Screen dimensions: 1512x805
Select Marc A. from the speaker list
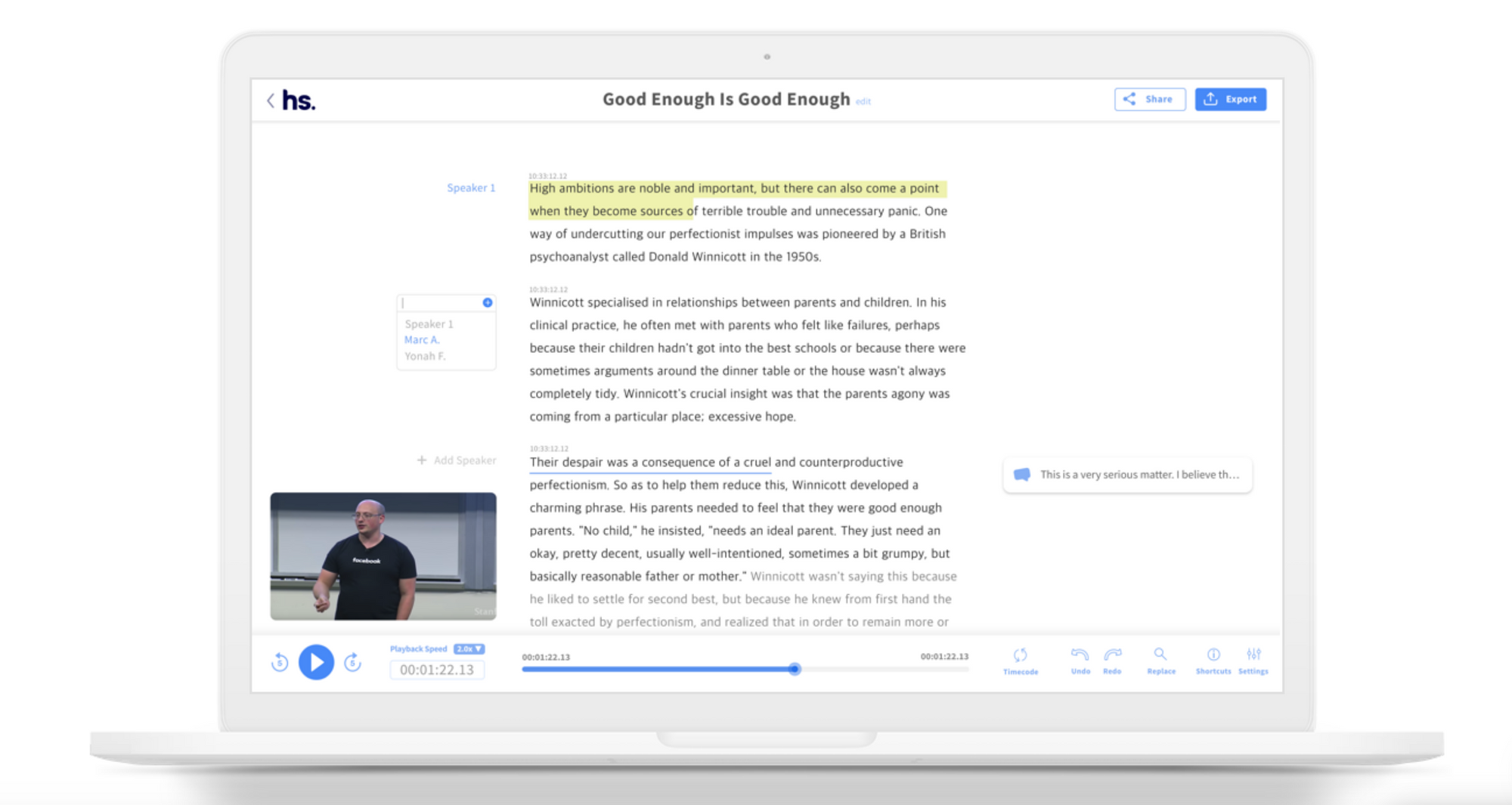[422, 340]
